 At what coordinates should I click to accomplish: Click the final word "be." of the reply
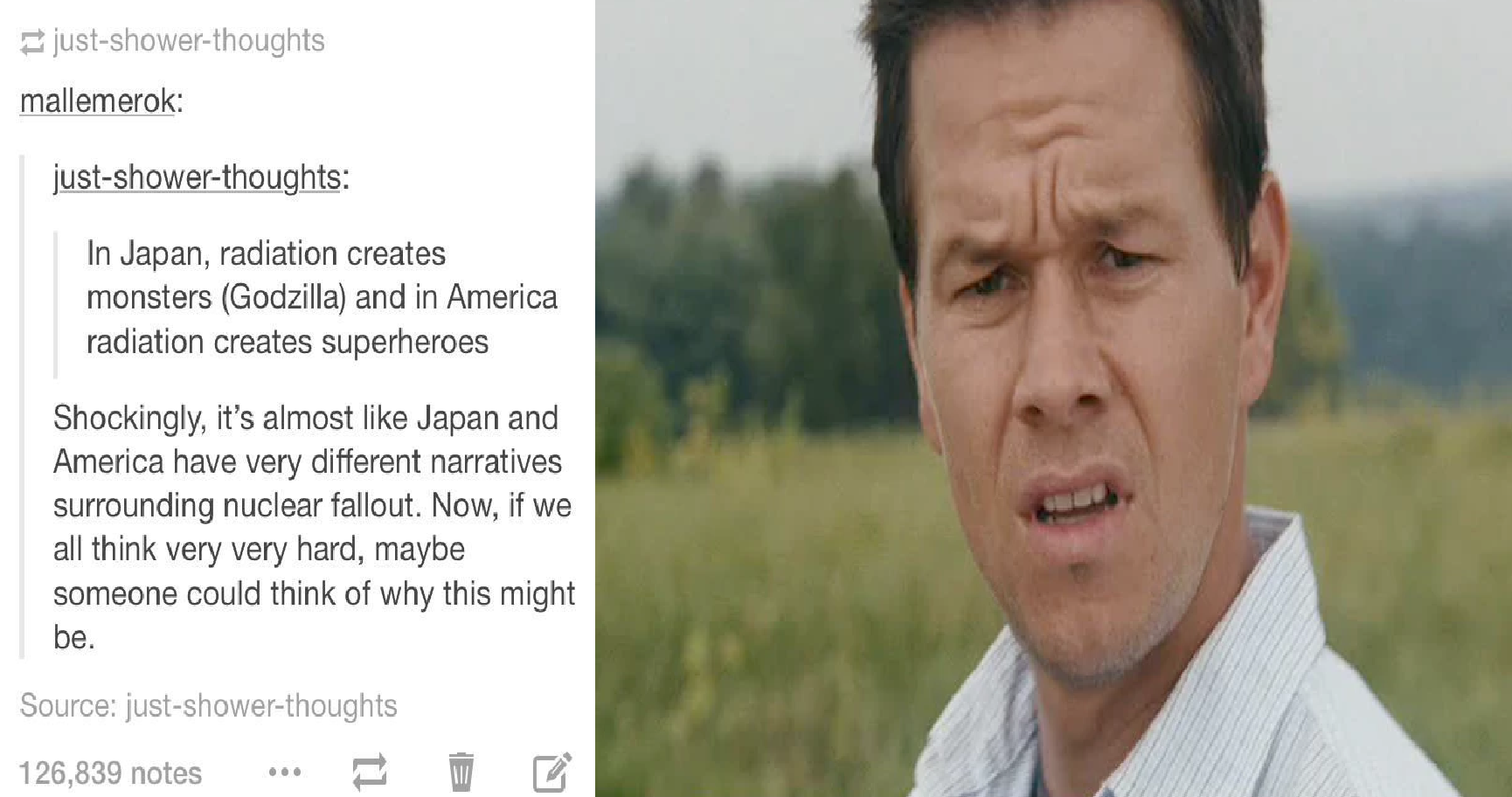[x=73, y=638]
